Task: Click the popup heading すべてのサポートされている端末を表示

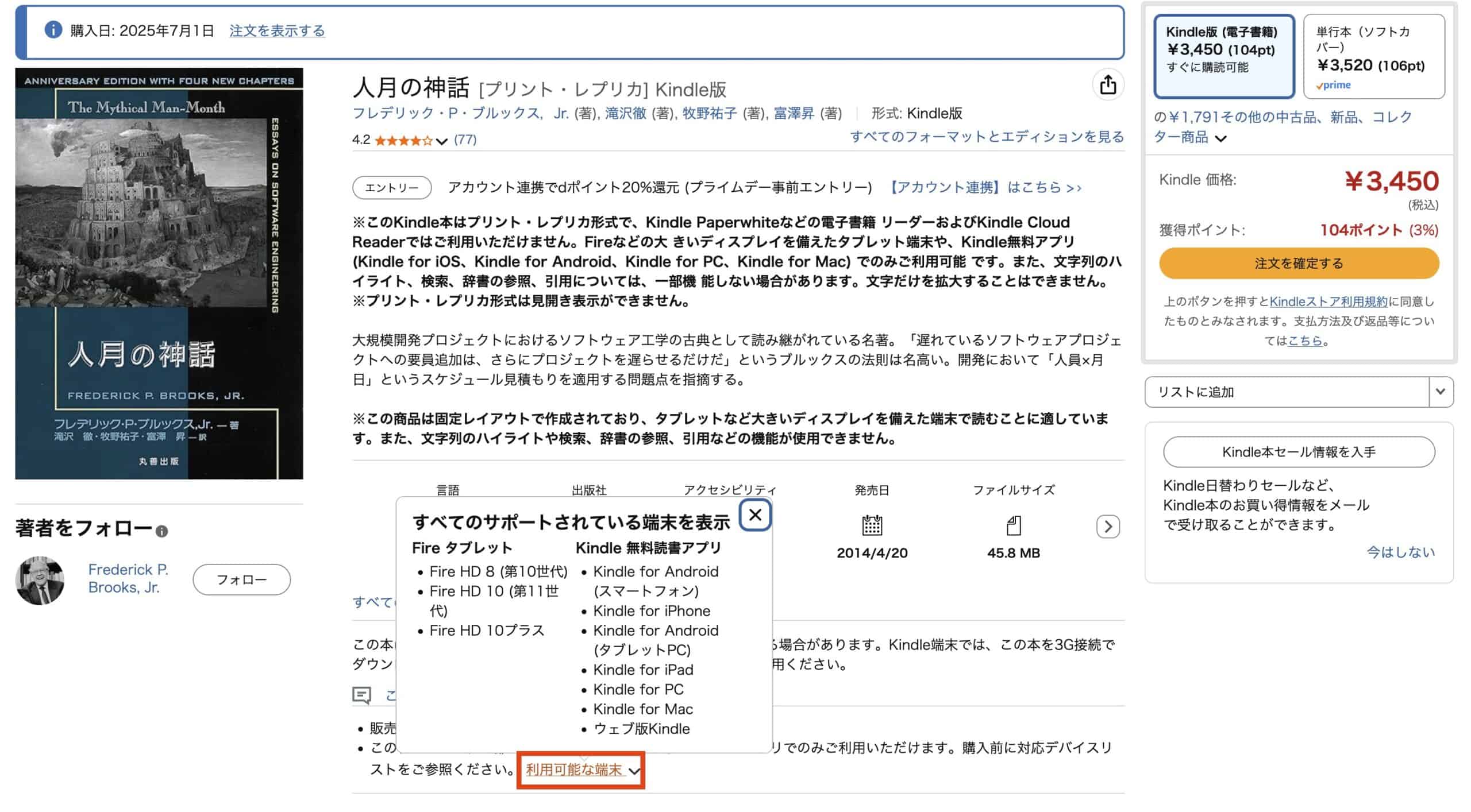Action: tap(571, 522)
